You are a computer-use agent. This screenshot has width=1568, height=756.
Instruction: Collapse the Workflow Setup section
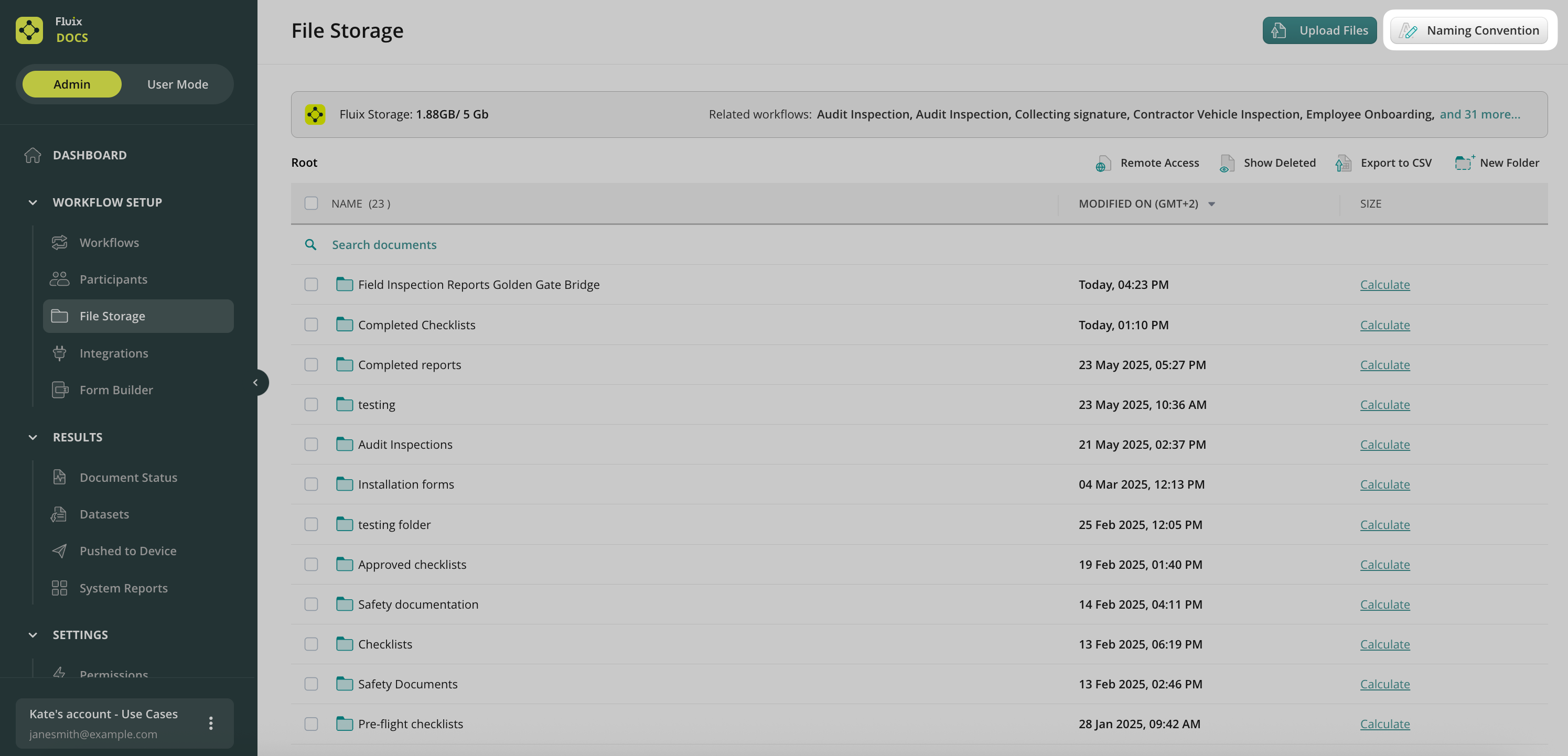click(33, 202)
